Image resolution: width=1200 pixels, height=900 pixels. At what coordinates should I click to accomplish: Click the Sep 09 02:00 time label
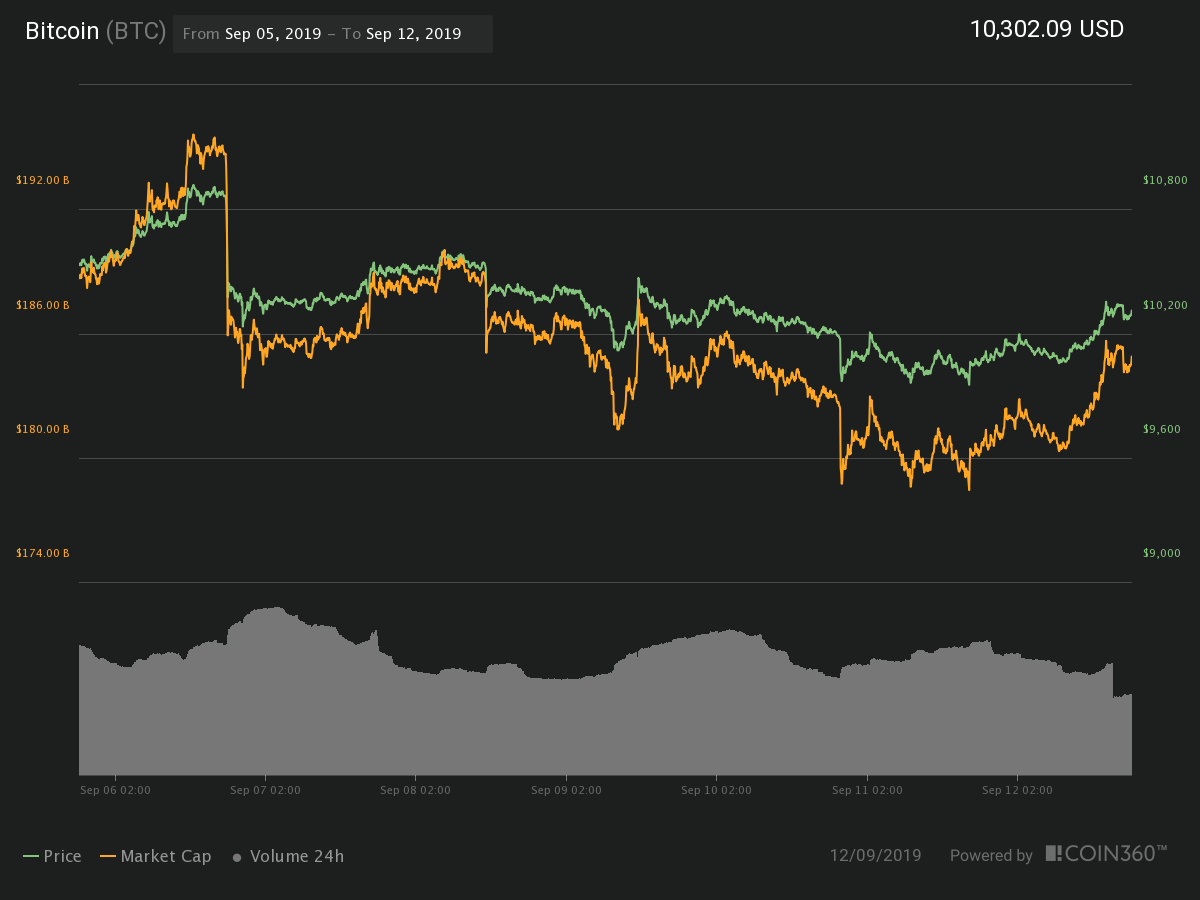click(566, 790)
